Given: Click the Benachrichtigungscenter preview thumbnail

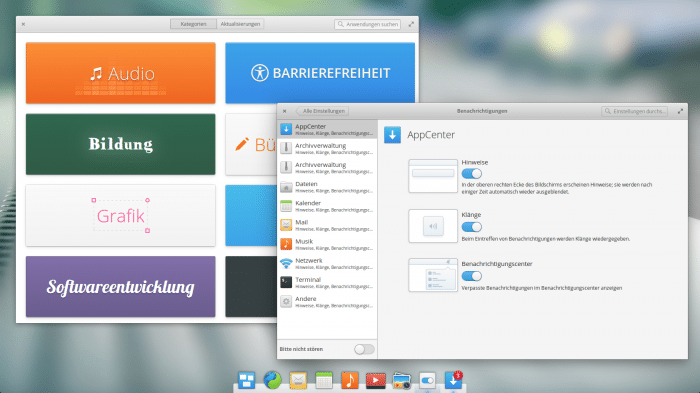Looking at the screenshot, I should click(x=433, y=275).
